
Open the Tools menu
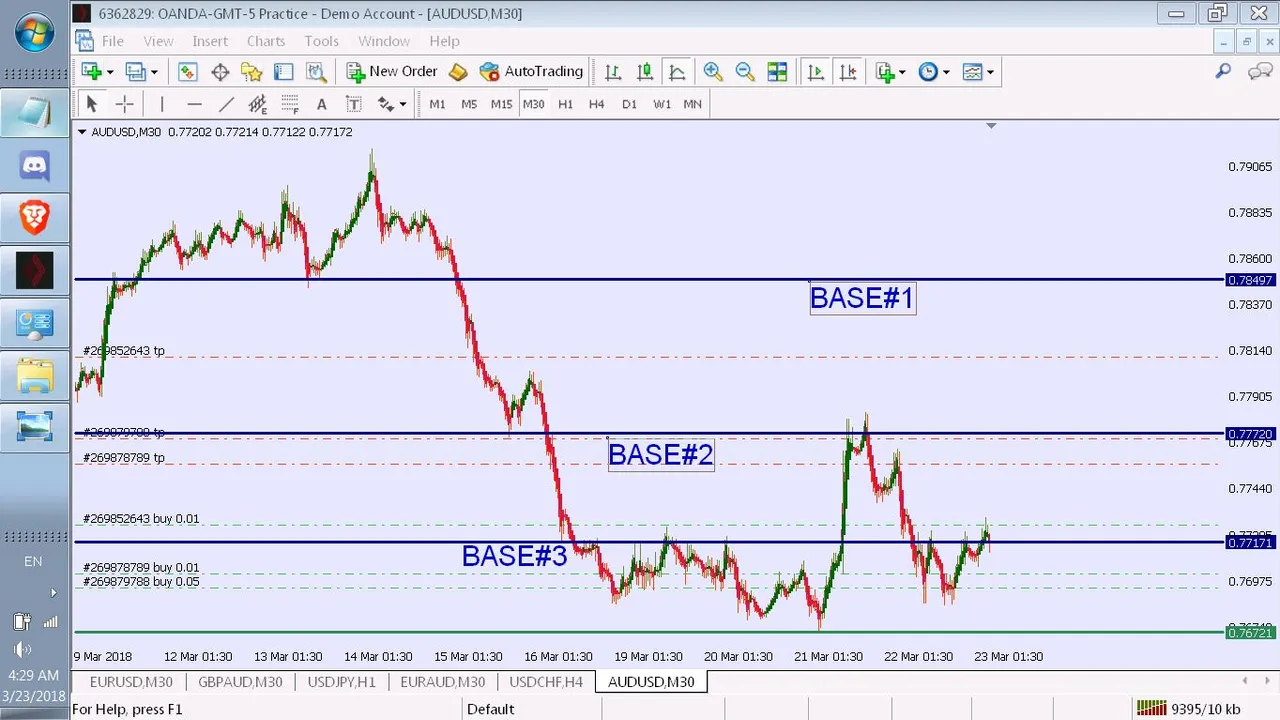pos(321,41)
